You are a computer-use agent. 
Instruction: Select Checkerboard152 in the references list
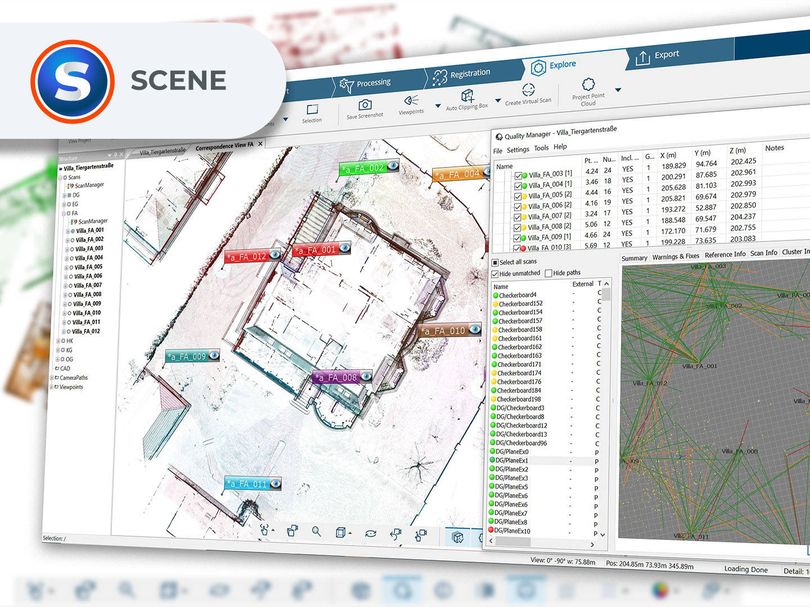[520, 304]
